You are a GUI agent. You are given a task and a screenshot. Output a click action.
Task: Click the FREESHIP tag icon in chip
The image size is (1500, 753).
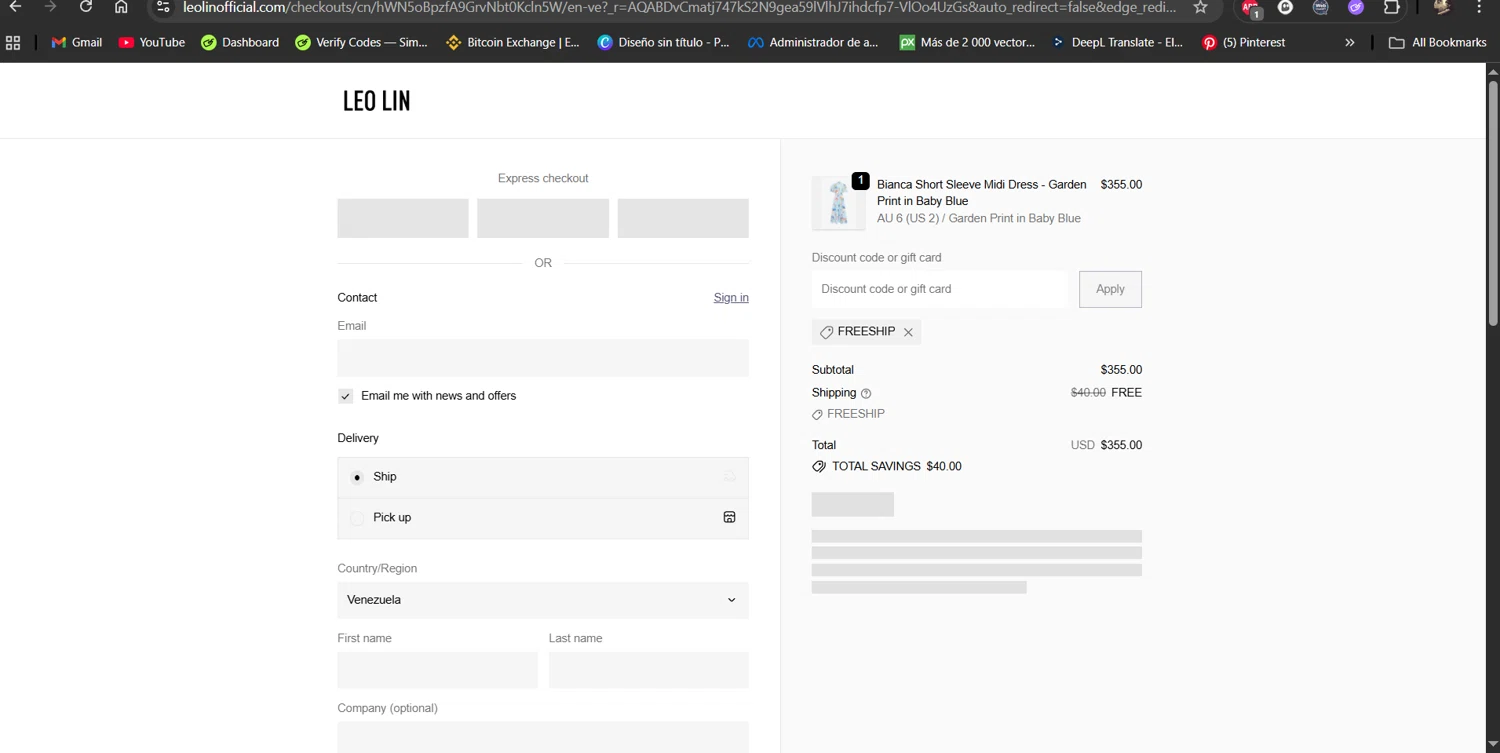826,332
